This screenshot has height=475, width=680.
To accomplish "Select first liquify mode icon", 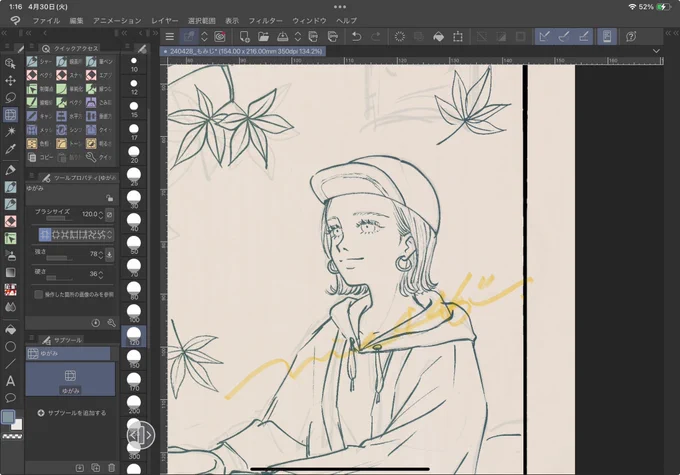I will pyautogui.click(x=45, y=235).
